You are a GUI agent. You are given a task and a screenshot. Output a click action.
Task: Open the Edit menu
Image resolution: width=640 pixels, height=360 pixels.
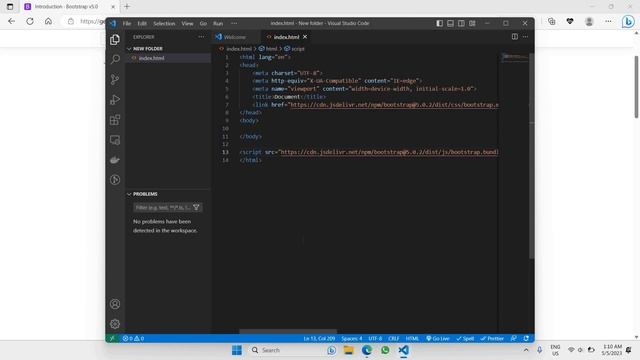click(142, 23)
